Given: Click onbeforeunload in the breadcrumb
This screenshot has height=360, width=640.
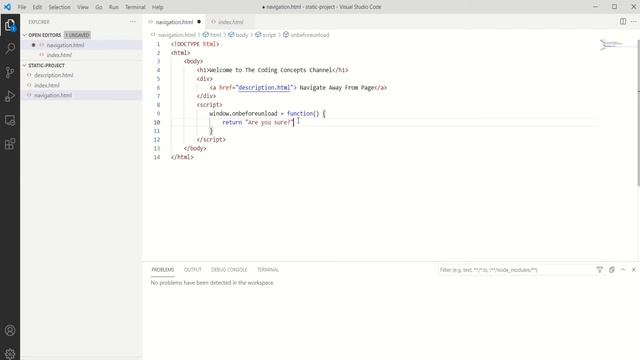Looking at the screenshot, I should [x=309, y=35].
